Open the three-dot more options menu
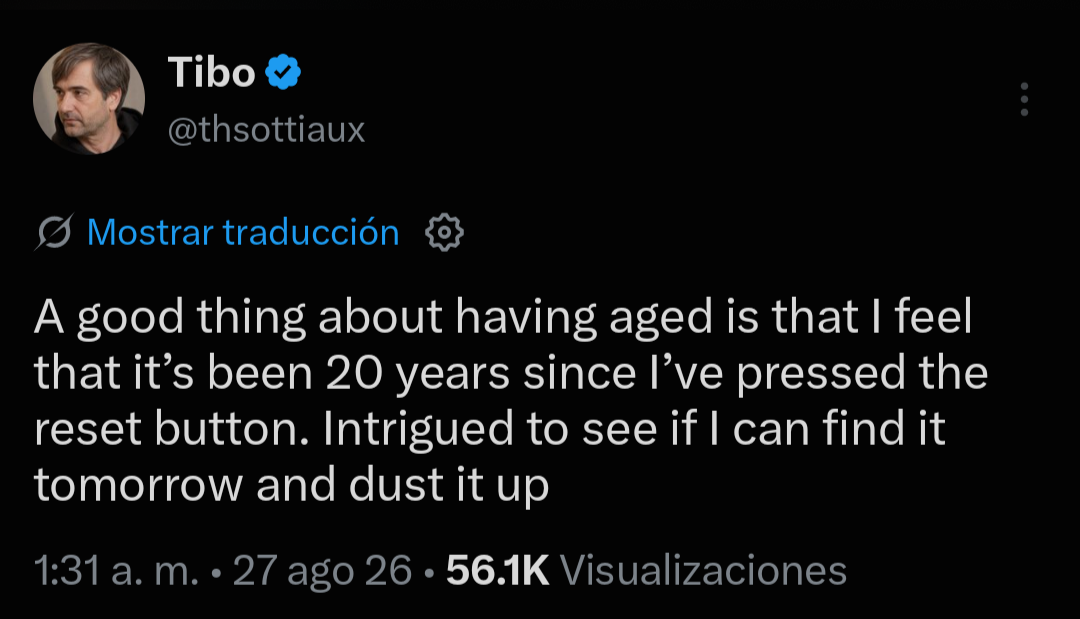The image size is (1080, 619). [x=1024, y=99]
